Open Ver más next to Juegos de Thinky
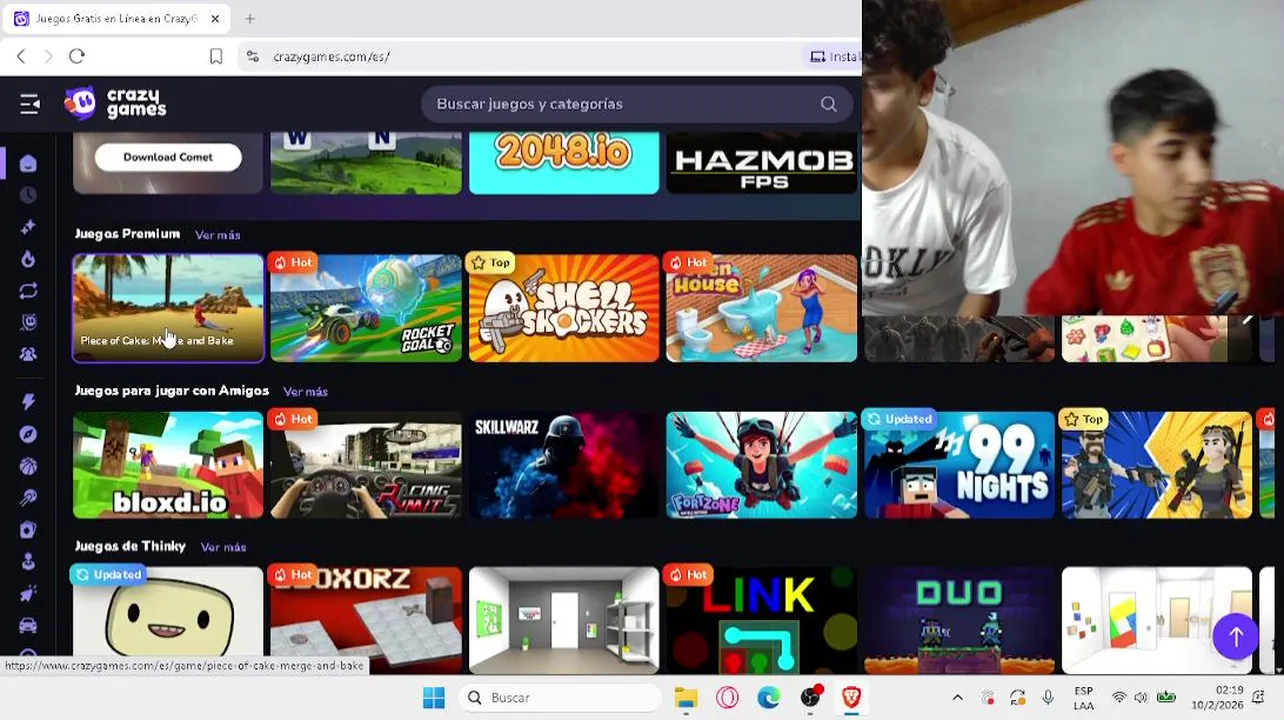 click(x=223, y=547)
